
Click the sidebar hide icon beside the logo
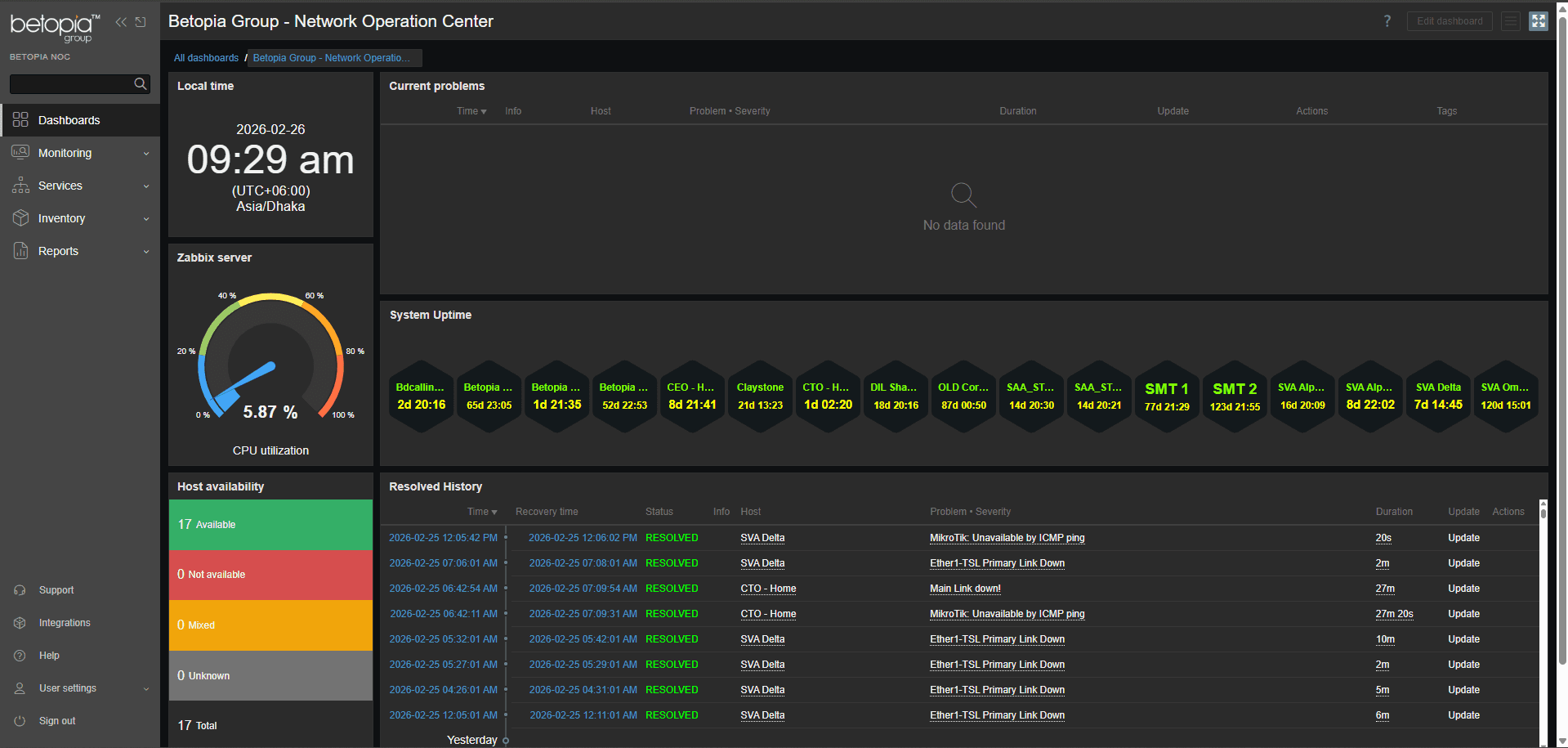[x=141, y=22]
